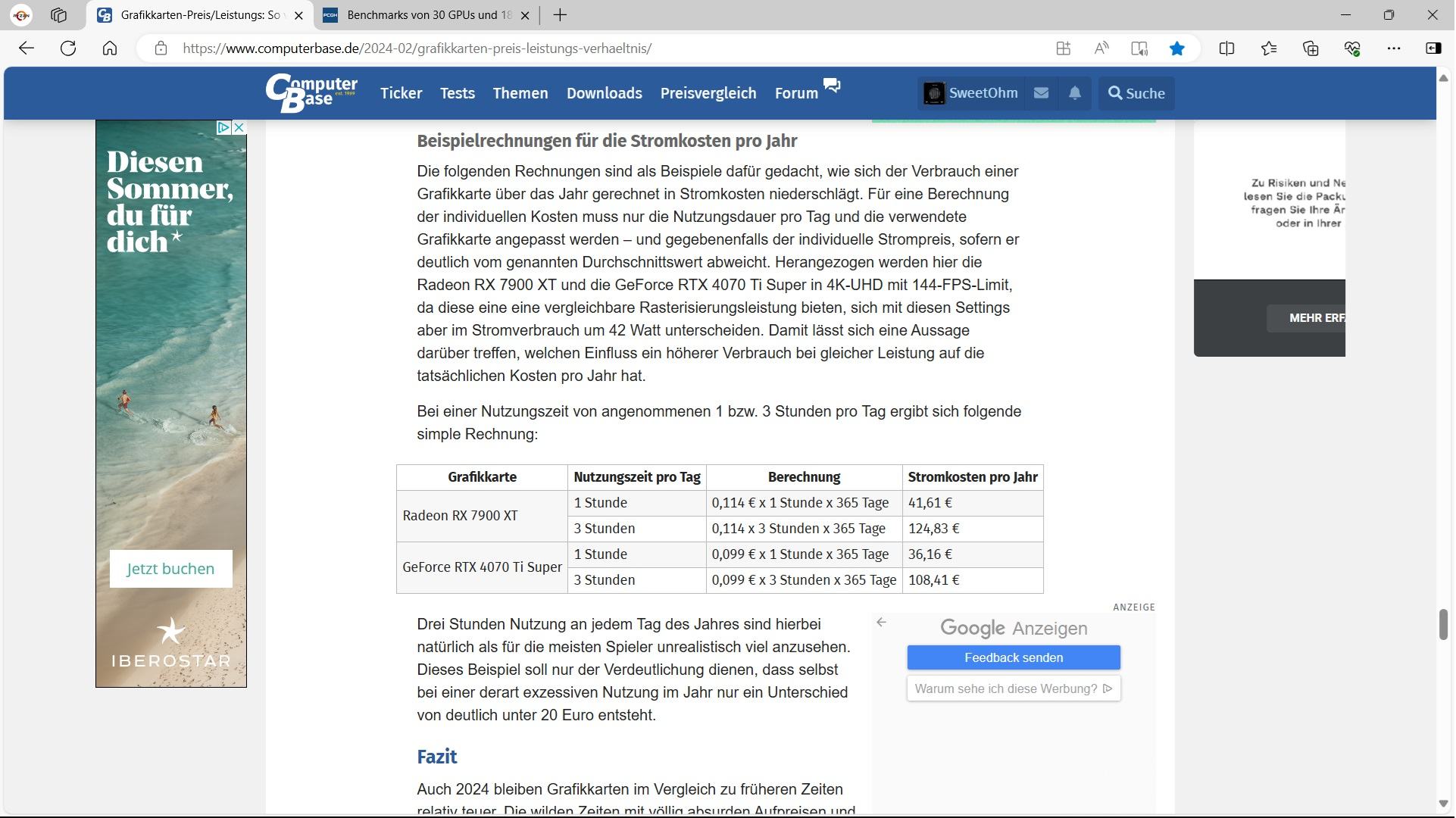Viewport: 1456px width, 818px height.
Task: Toggle split screen browser icon
Action: click(1226, 48)
